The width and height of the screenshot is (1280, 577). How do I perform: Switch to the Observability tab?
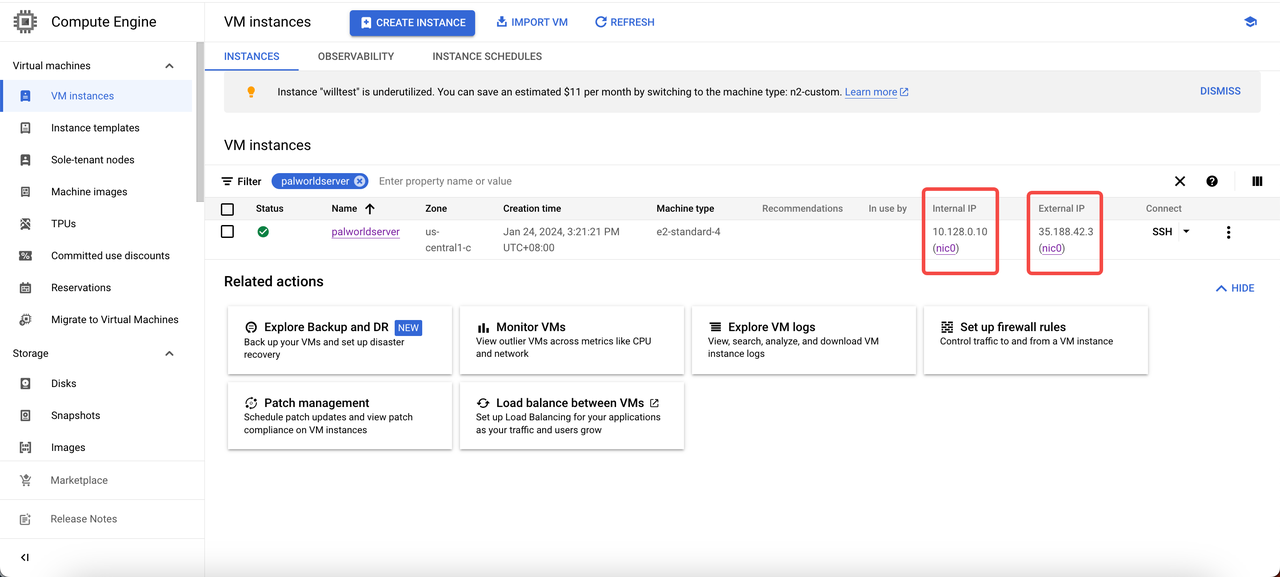[356, 56]
